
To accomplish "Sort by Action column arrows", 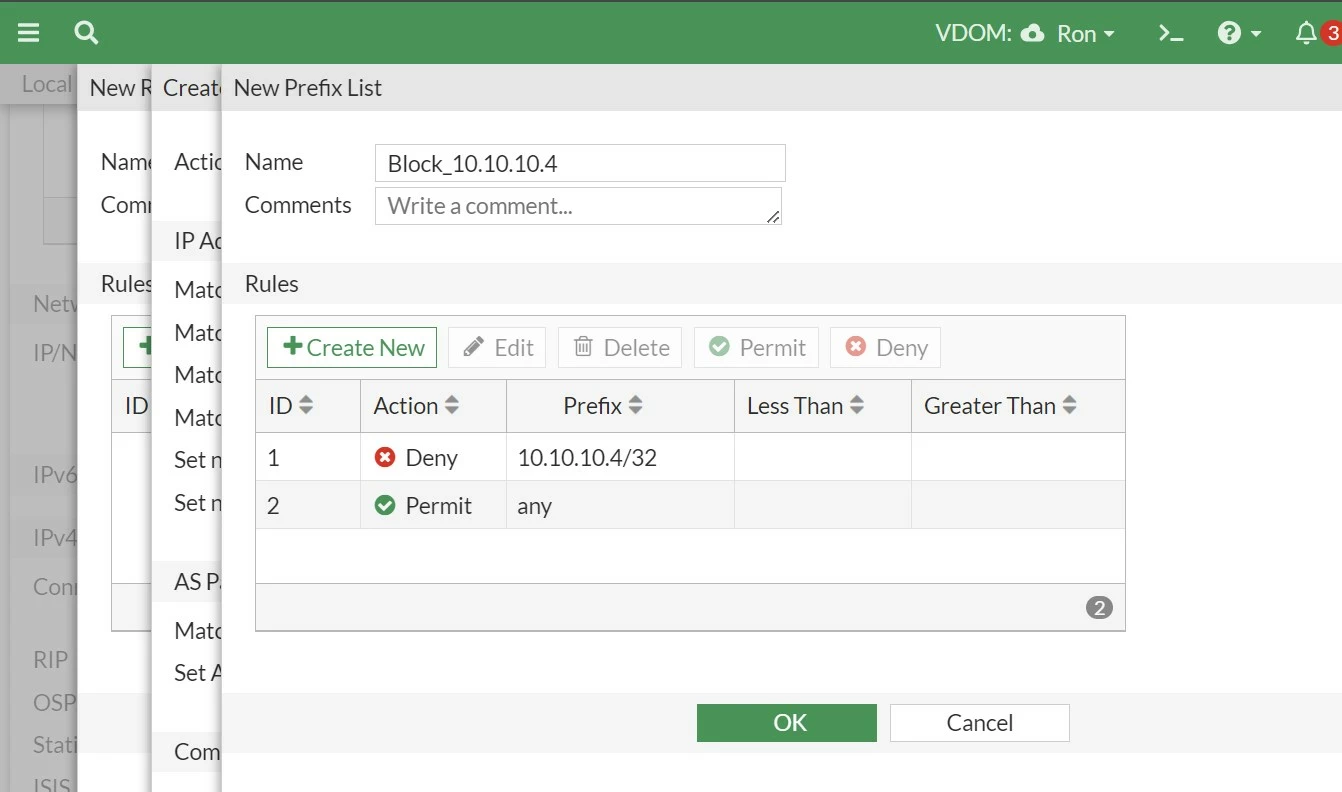I will pos(452,405).
